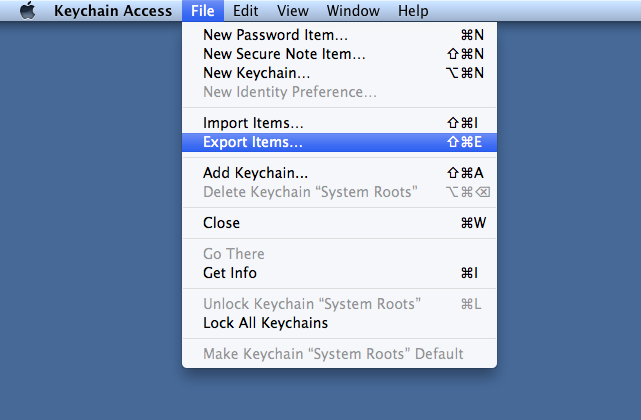Open the Apple menu icon
Viewport: 641px width, 420px height.
pyautogui.click(x=28, y=11)
